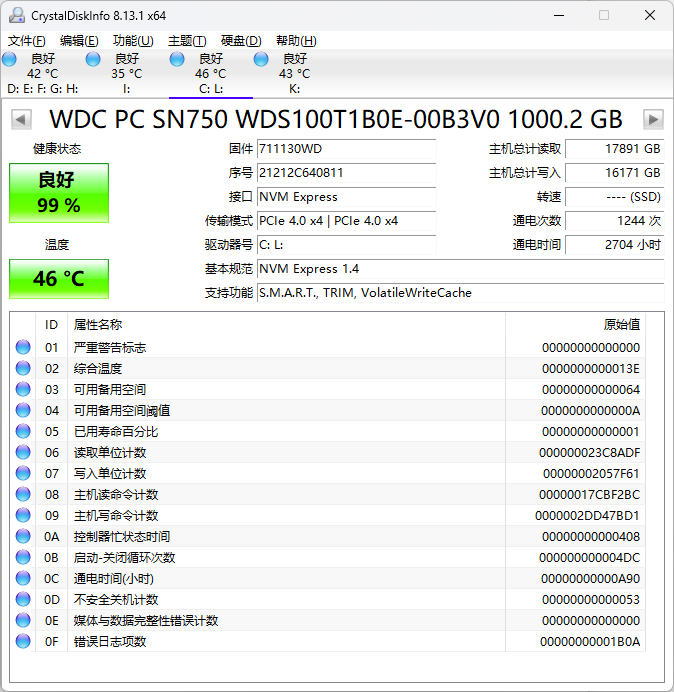Click status orb for 05 已用寿命百分比

coord(23,431)
